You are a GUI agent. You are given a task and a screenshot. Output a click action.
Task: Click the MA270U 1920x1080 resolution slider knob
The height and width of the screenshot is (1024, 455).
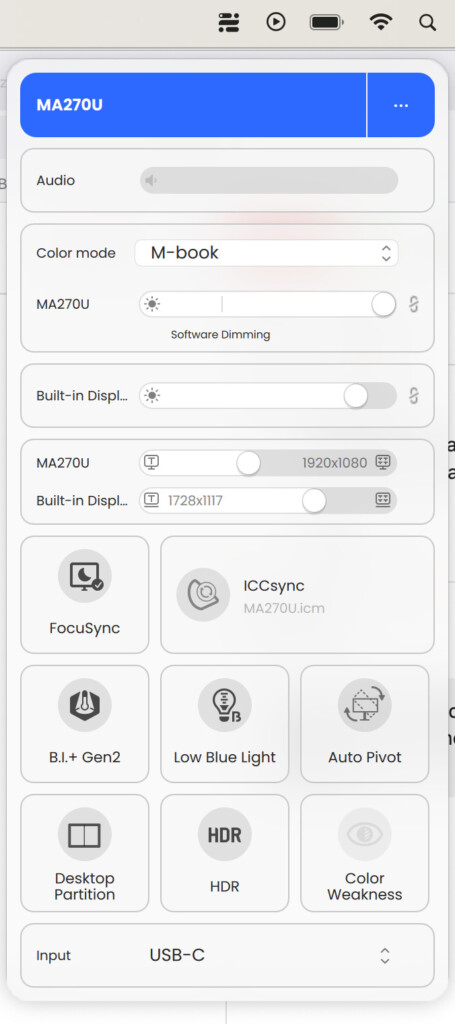point(248,463)
